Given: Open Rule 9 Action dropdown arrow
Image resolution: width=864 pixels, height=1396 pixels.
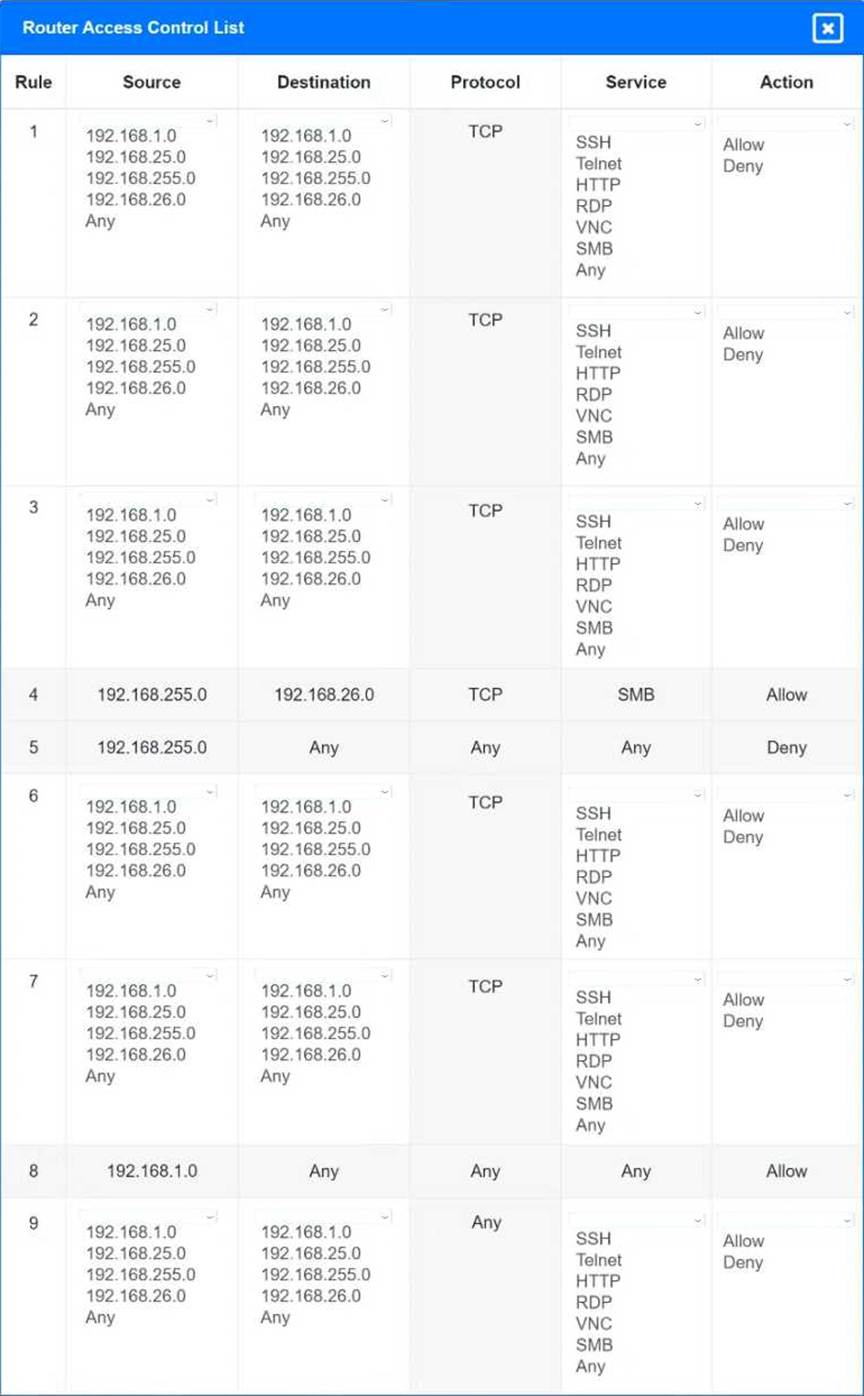Looking at the screenshot, I should 847,1221.
